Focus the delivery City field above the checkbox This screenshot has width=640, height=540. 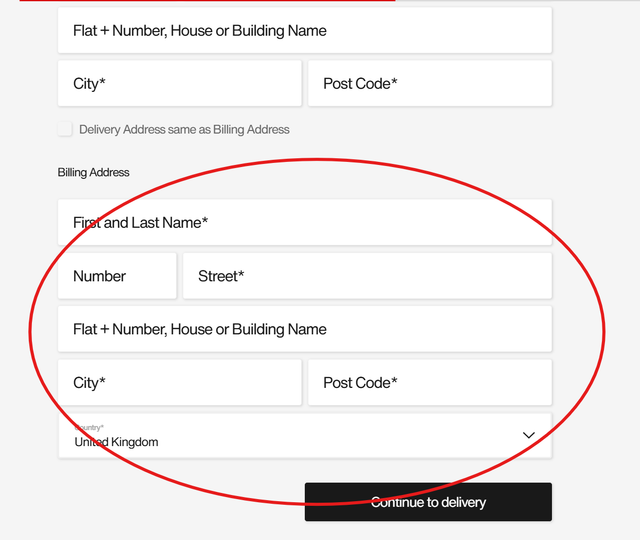coord(179,84)
